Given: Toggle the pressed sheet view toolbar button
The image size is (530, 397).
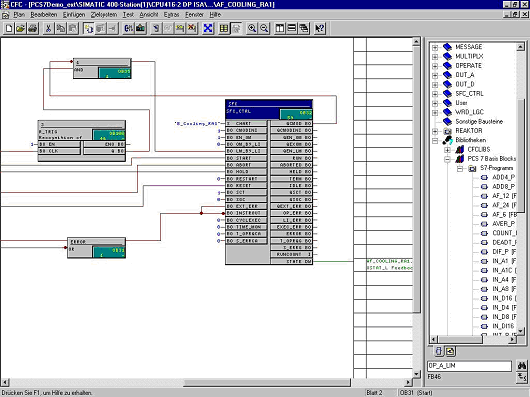Looking at the screenshot, I should [236, 28].
